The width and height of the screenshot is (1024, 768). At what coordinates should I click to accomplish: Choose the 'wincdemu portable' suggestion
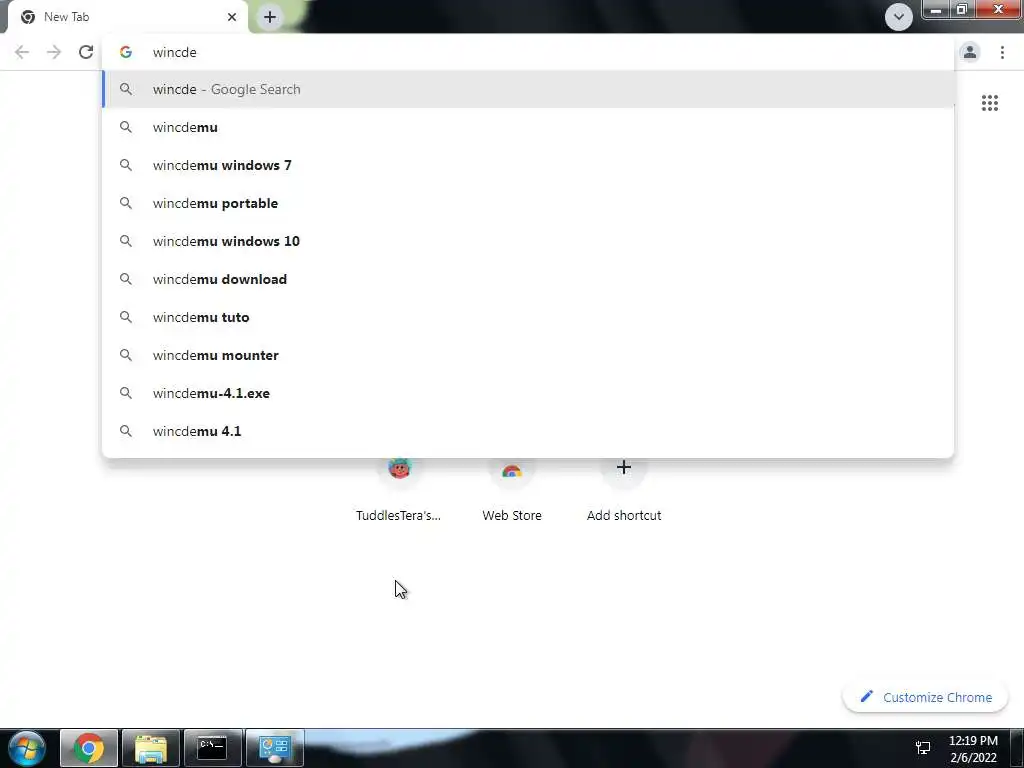[x=528, y=203]
